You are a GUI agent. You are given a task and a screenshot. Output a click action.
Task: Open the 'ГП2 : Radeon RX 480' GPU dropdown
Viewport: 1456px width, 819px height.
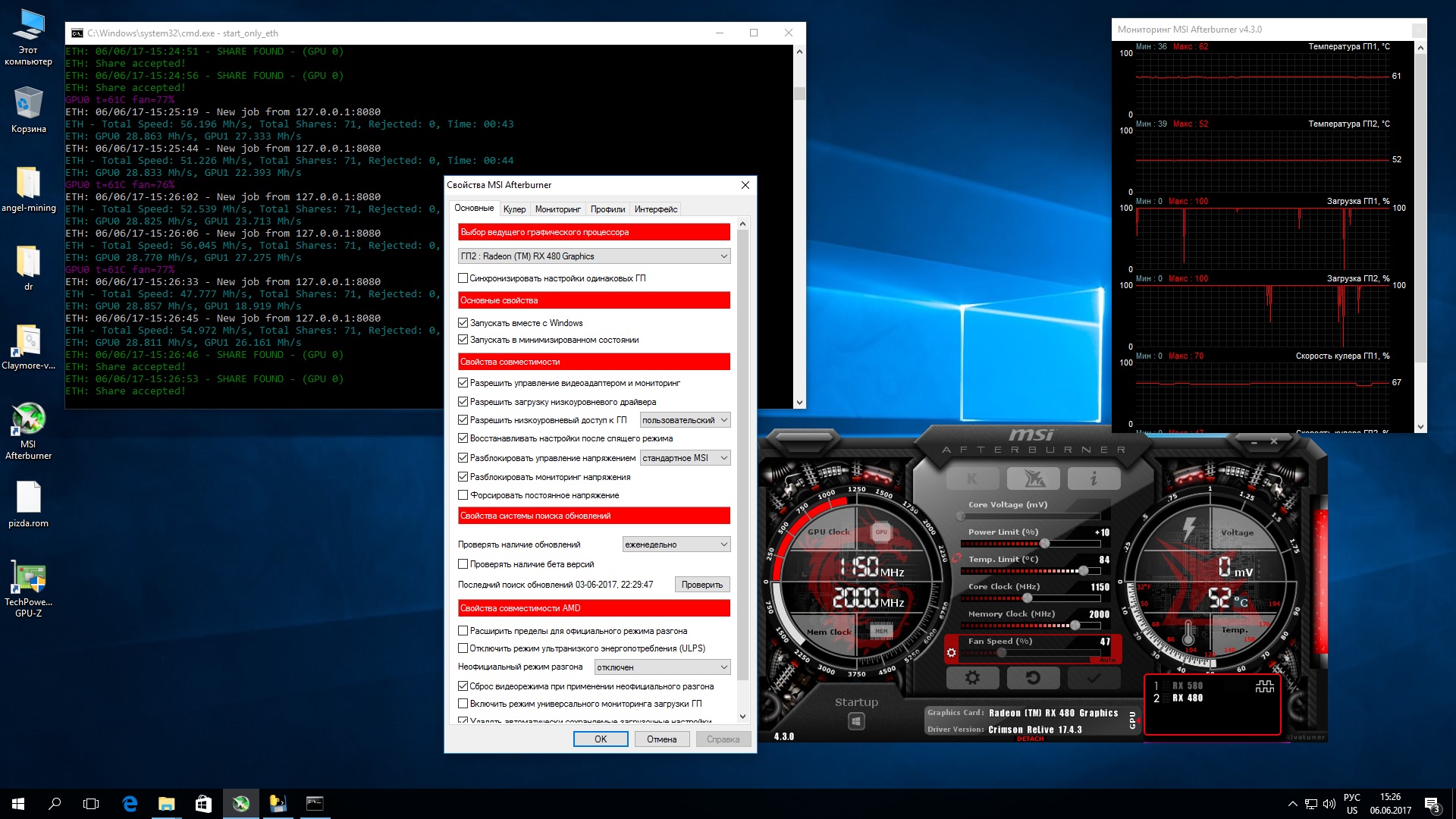[594, 256]
